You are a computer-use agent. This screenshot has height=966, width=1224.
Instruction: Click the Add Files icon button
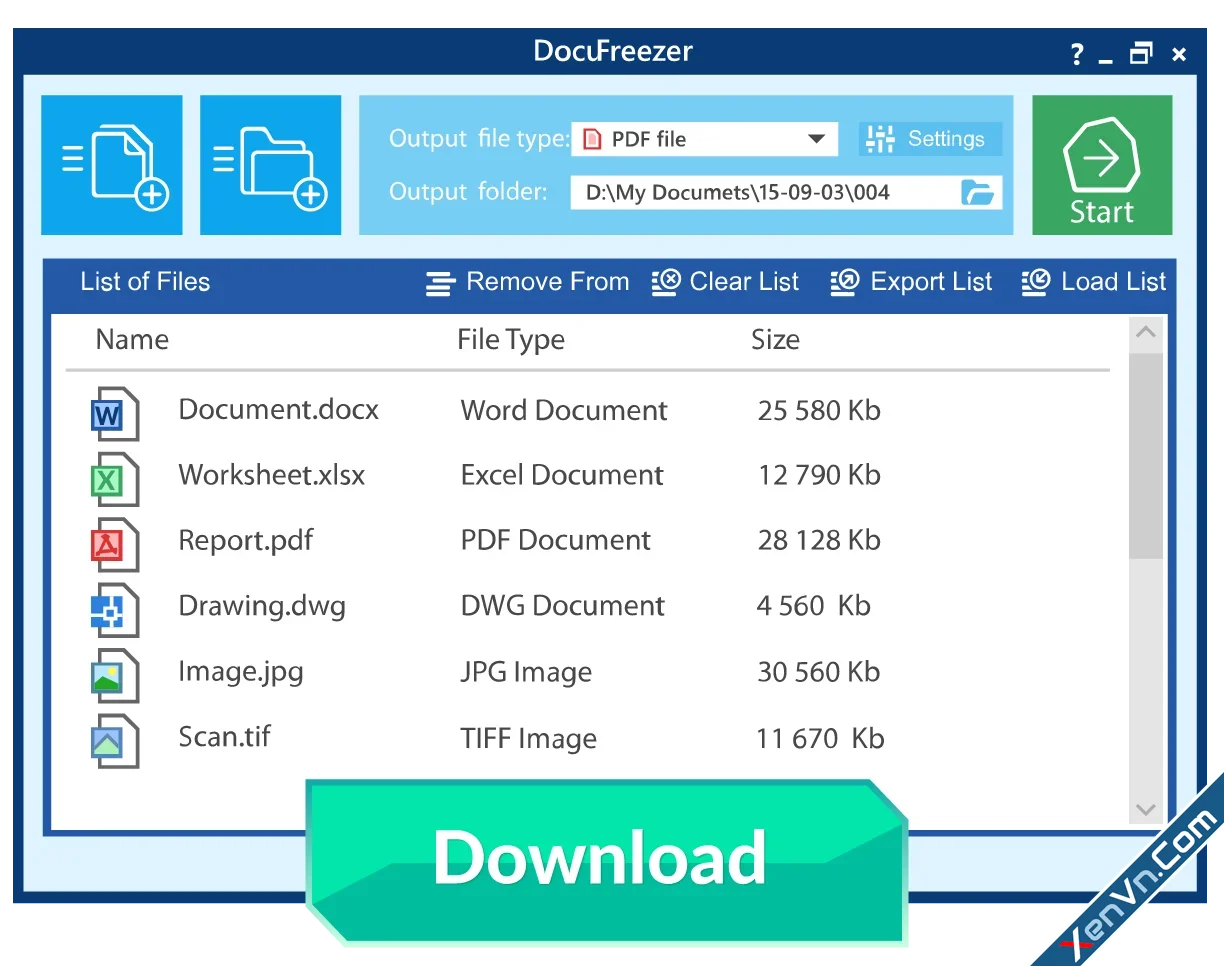click(112, 165)
